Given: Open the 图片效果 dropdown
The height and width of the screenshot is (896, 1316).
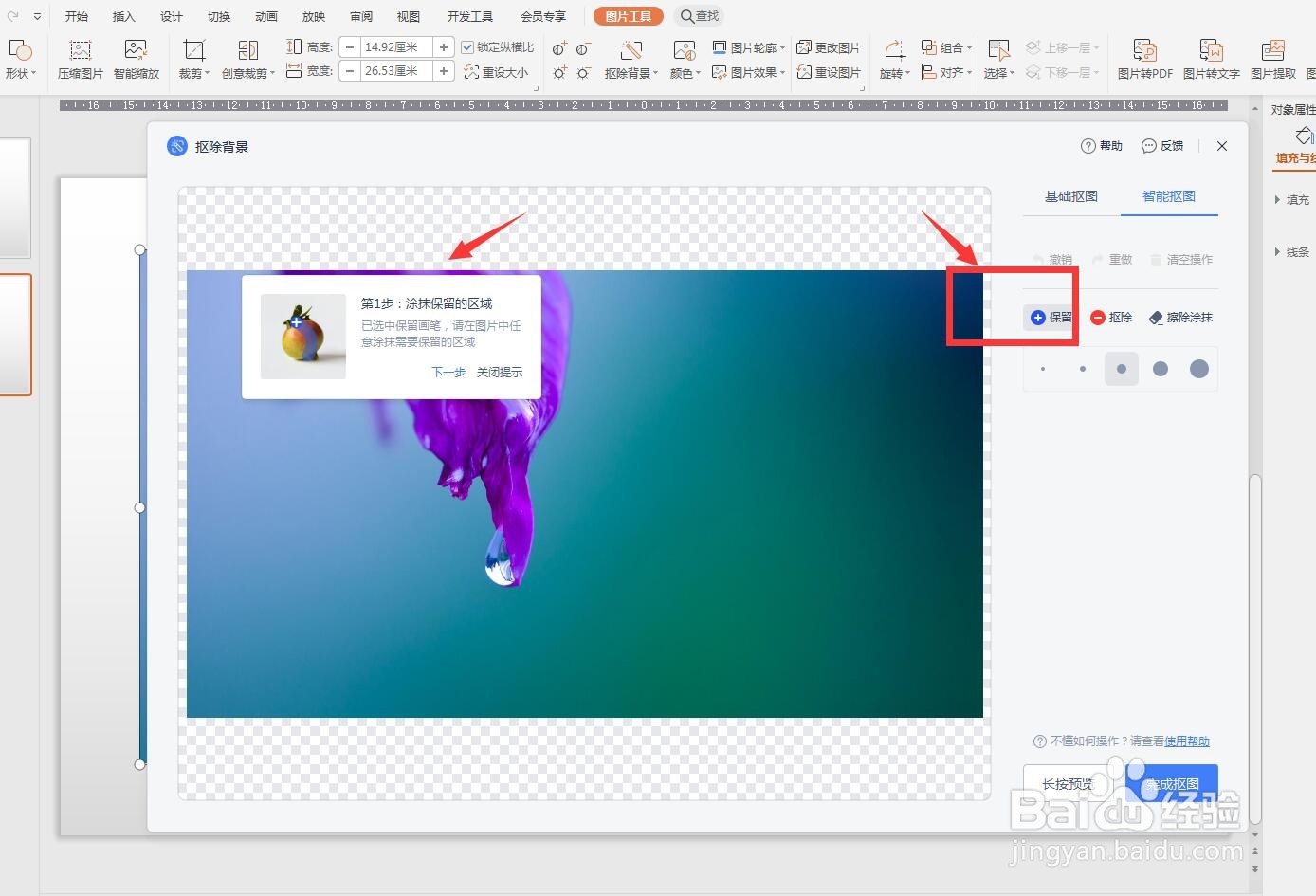Looking at the screenshot, I should point(749,72).
